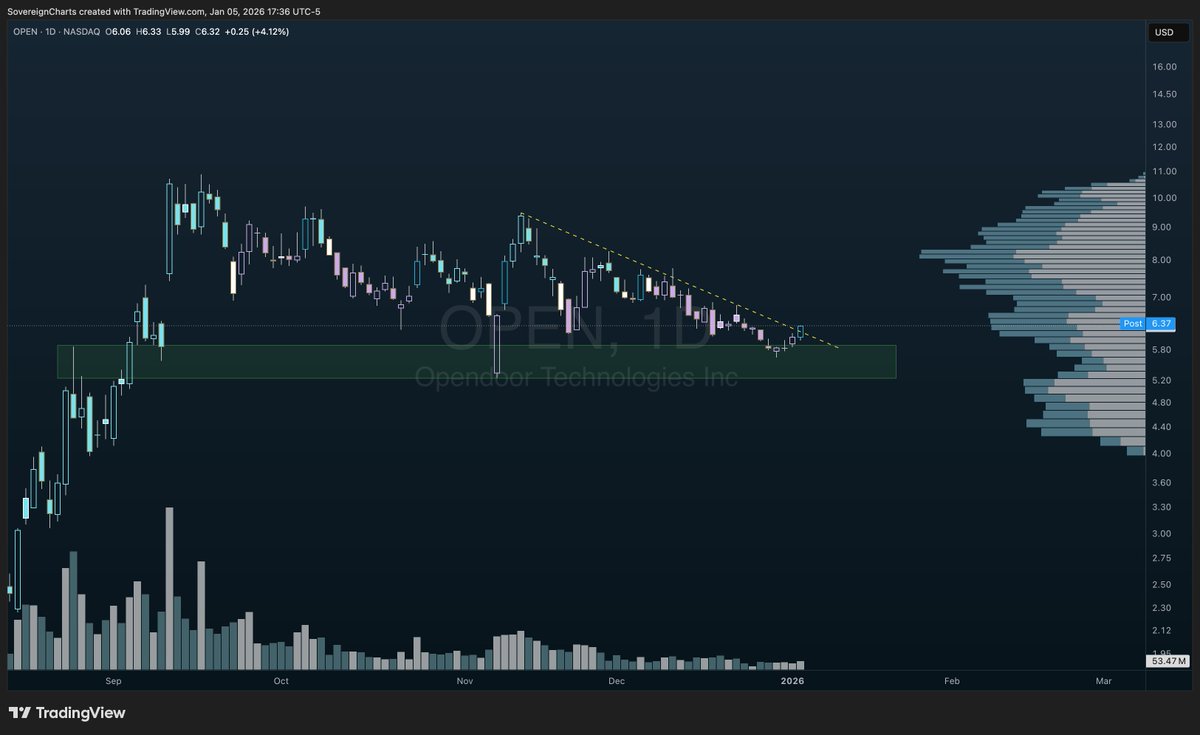Click the Dec label on time axis
Image resolution: width=1200 pixels, height=735 pixels.
point(616,681)
